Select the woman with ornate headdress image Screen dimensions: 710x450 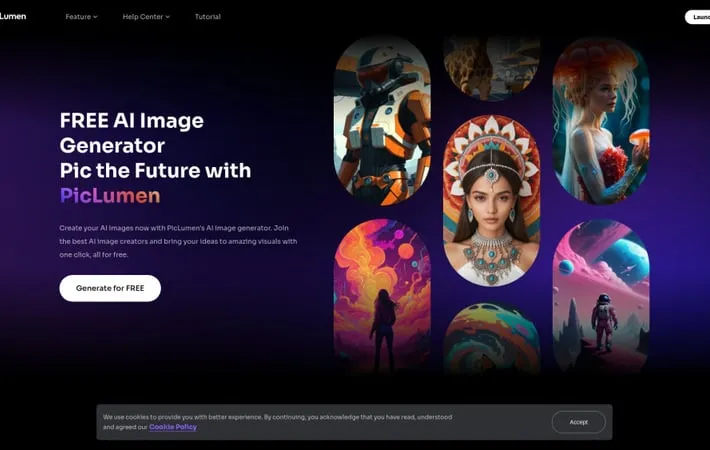(491, 200)
